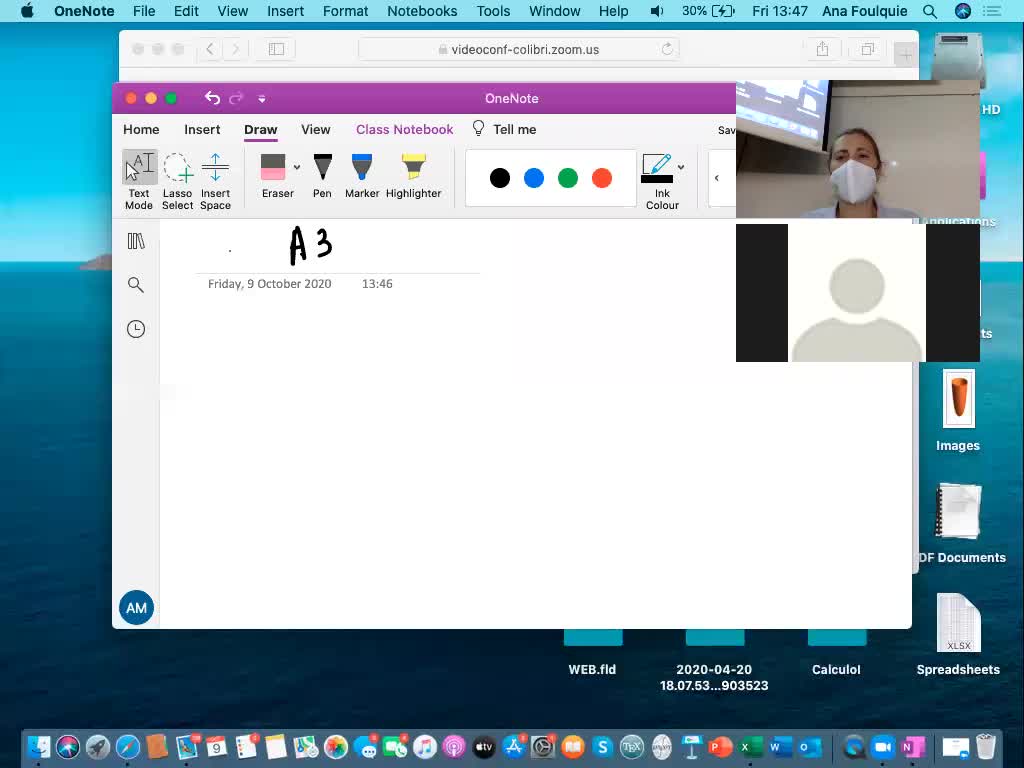Switch to the Home ribbon tab
This screenshot has height=768, width=1024.
tap(141, 129)
